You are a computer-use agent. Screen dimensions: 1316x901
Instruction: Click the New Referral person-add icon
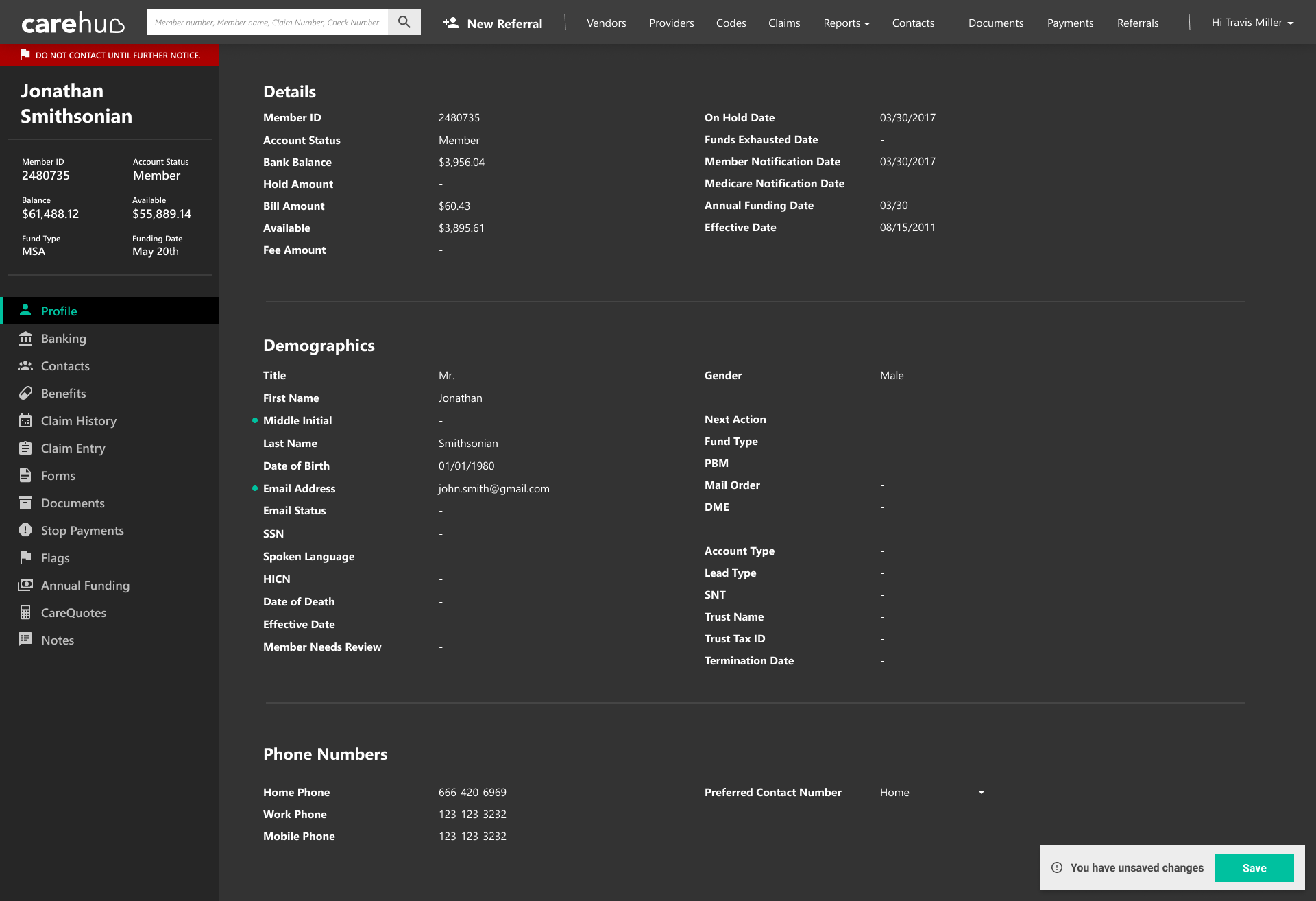450,23
